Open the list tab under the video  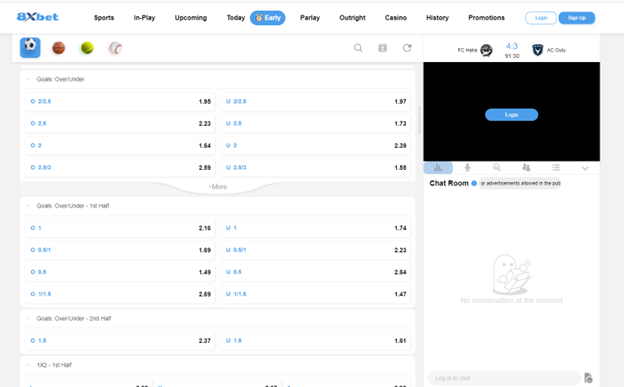[x=556, y=168]
